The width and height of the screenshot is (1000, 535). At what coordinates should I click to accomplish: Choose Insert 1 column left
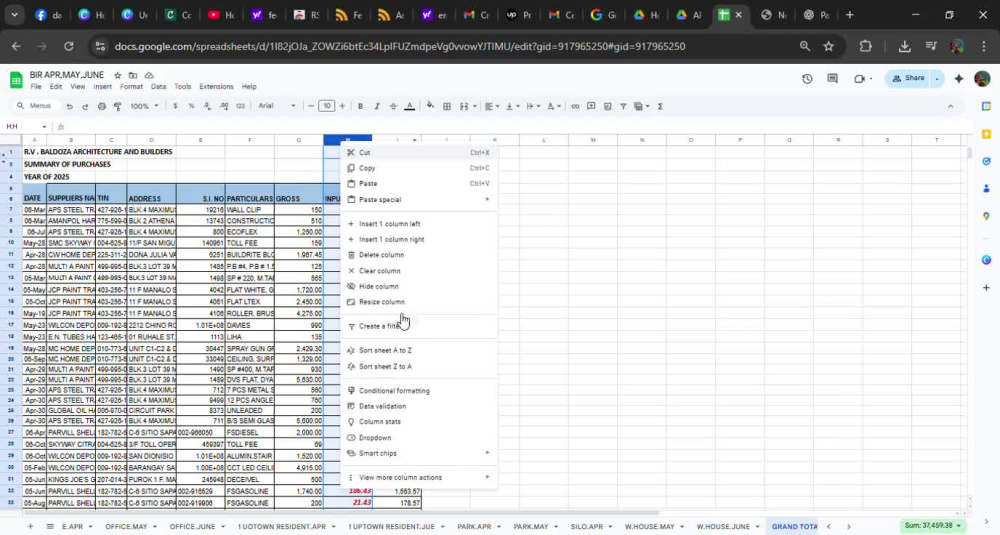tap(418, 224)
